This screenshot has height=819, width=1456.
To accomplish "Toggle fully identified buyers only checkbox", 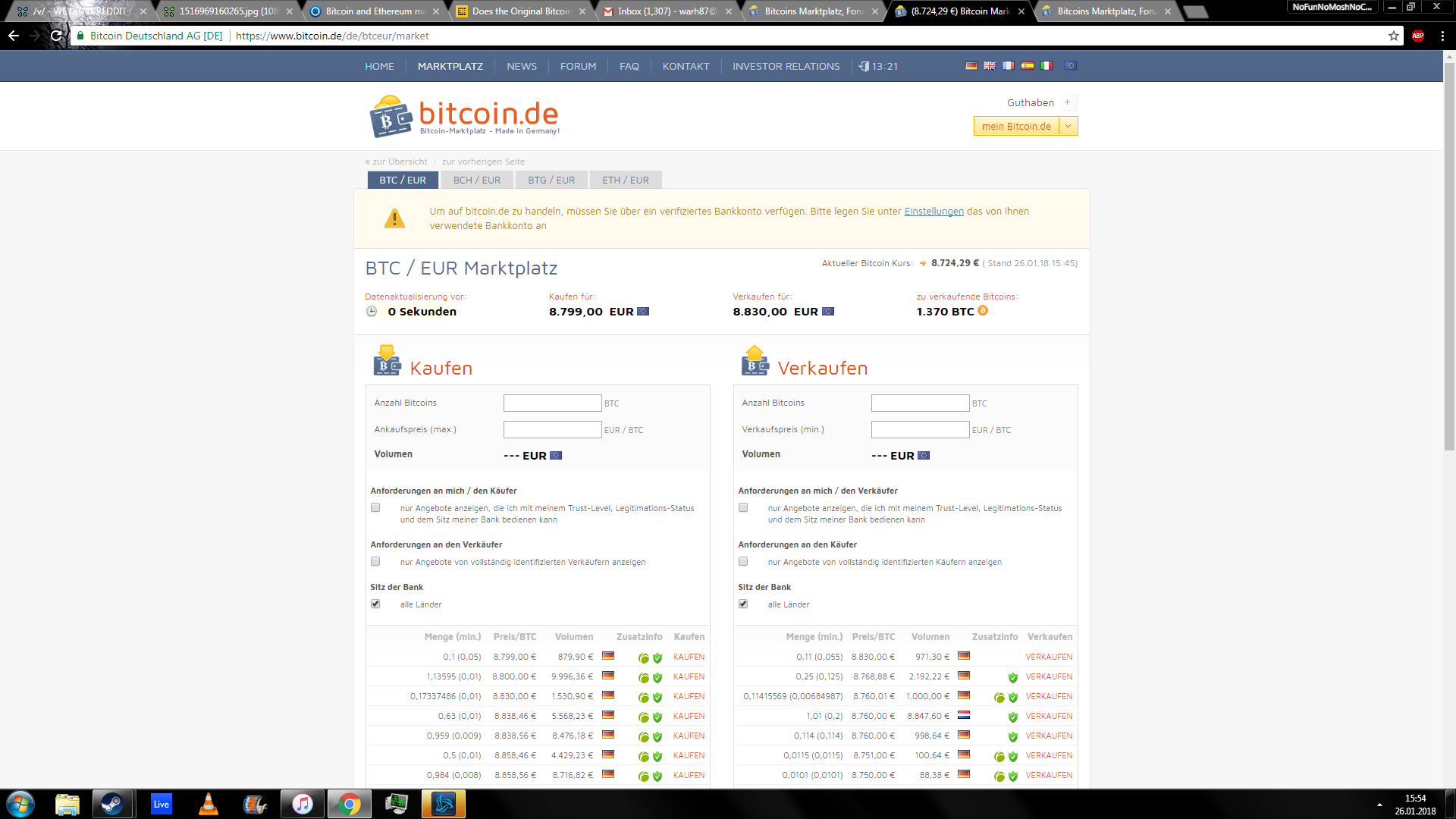I will point(743,561).
